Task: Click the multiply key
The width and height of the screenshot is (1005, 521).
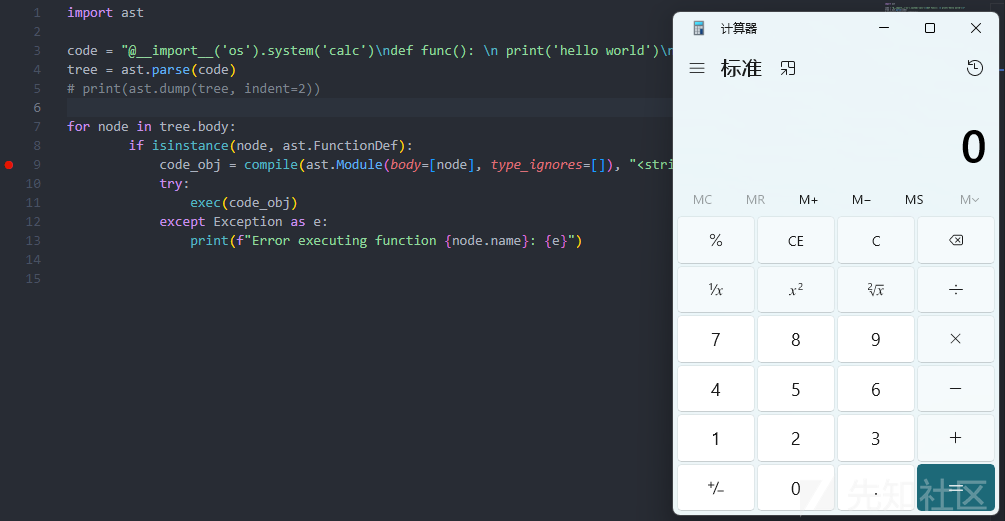Action: (x=956, y=339)
